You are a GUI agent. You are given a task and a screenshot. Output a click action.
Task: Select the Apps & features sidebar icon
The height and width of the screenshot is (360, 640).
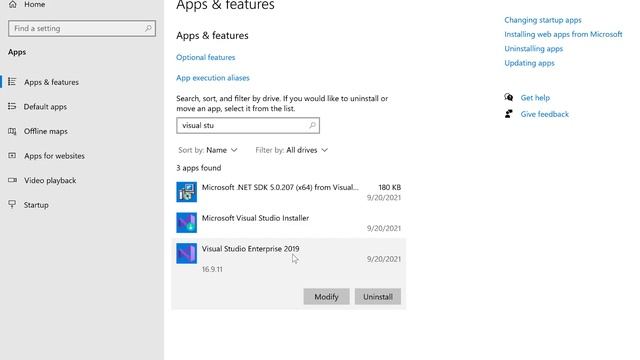(x=12, y=82)
